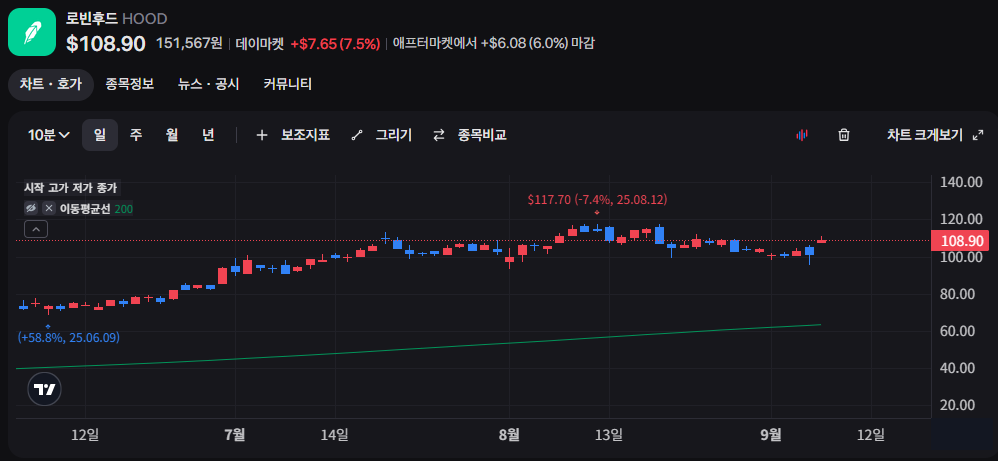Click the +$7.65 (7.5%) day change
The height and width of the screenshot is (461, 998).
(x=335, y=43)
